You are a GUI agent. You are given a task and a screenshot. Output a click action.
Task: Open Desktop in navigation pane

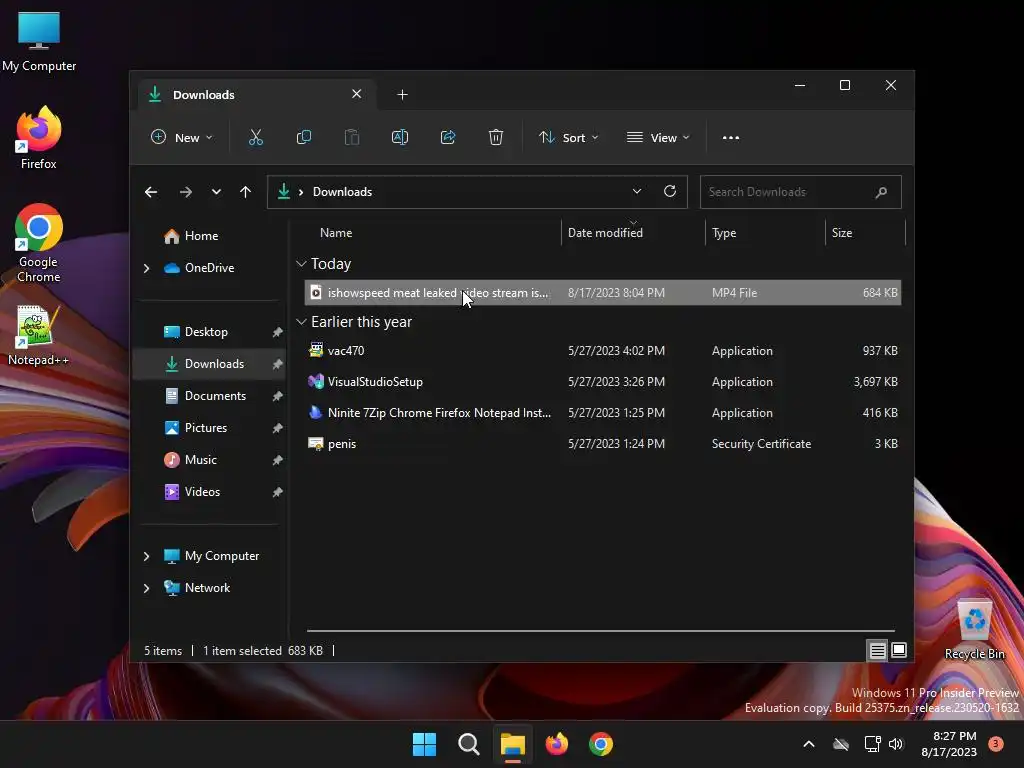point(206,332)
